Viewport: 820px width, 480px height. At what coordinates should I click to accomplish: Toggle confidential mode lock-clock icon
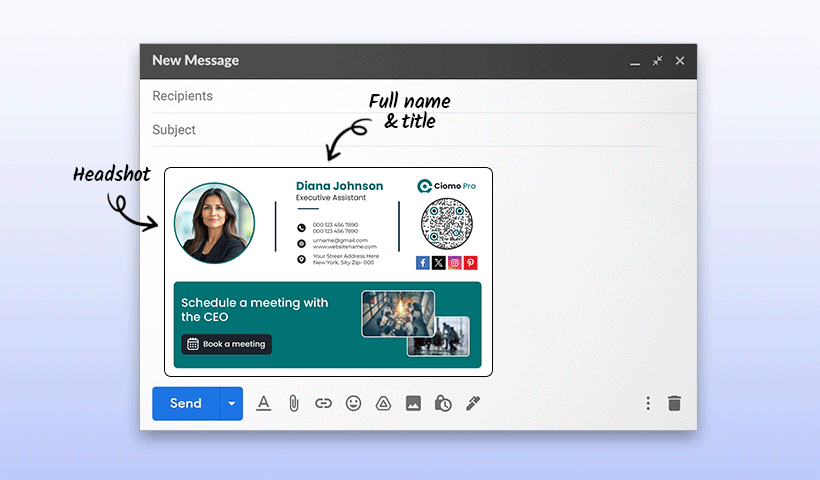pyautogui.click(x=443, y=403)
